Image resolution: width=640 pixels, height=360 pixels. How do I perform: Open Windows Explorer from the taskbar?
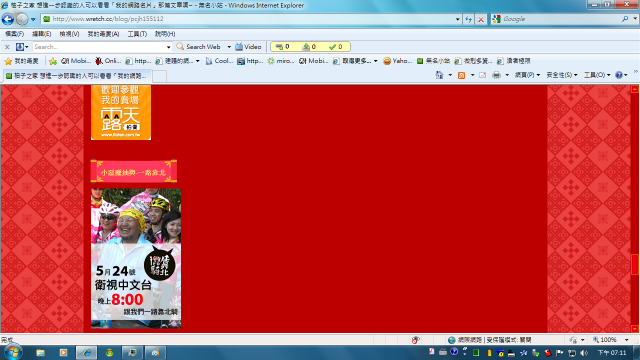[x=40, y=353]
